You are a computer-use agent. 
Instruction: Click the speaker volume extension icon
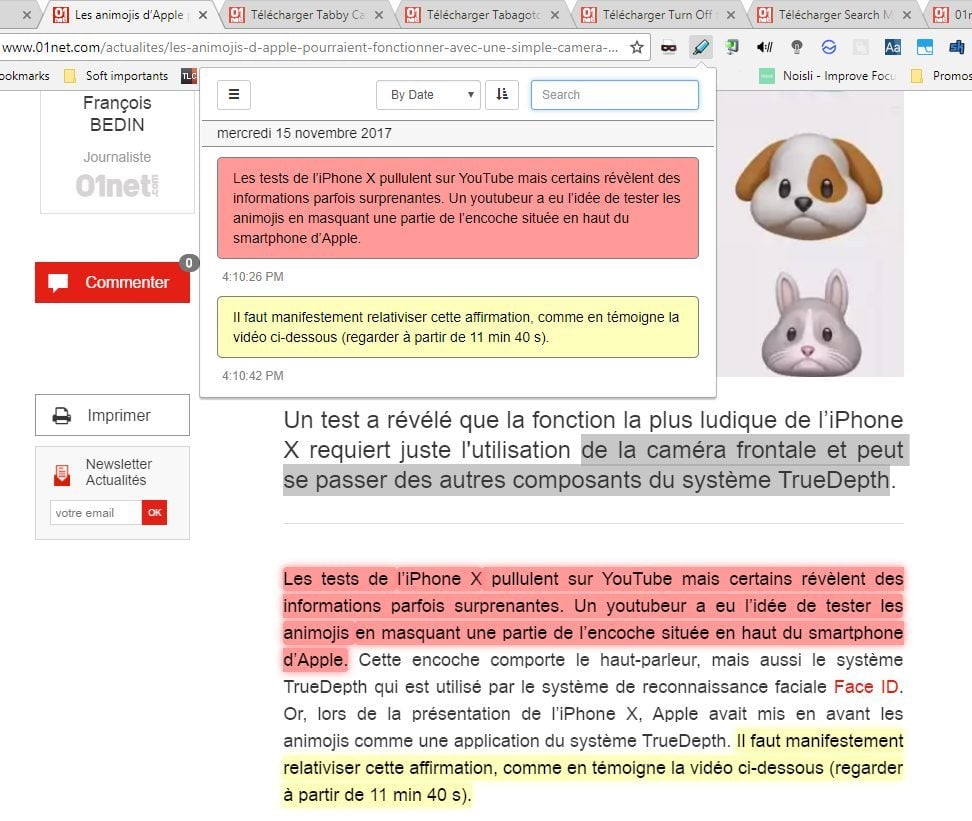tap(765, 47)
